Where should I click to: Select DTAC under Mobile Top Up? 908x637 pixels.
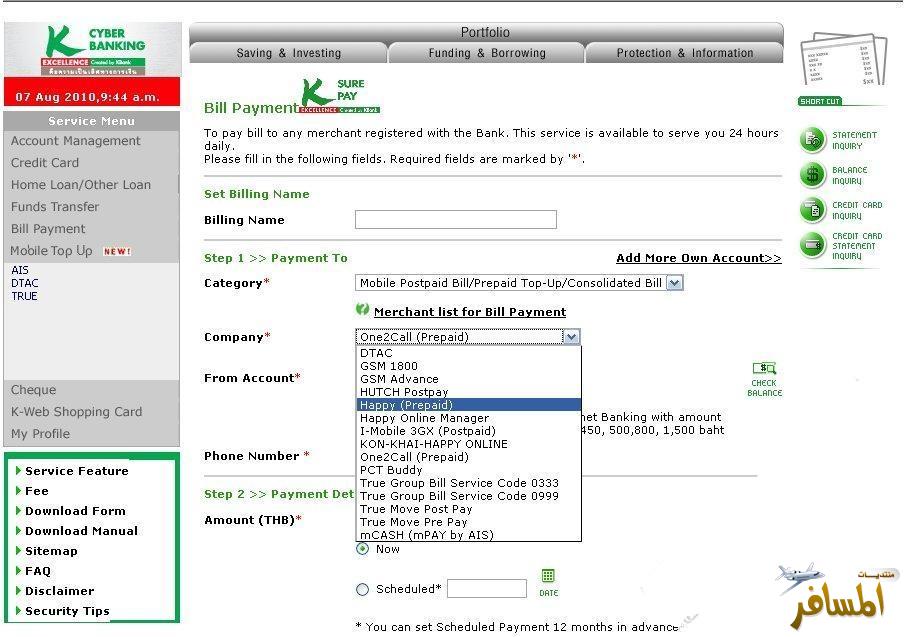tap(25, 283)
